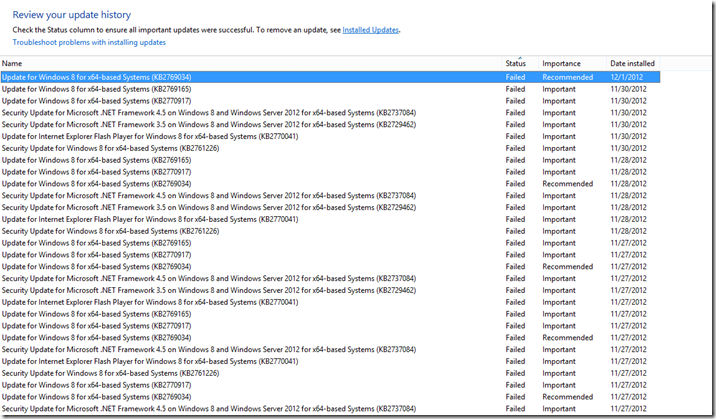This screenshot has height=419, width=716.
Task: Sort by the Status column header
Action: 520,63
